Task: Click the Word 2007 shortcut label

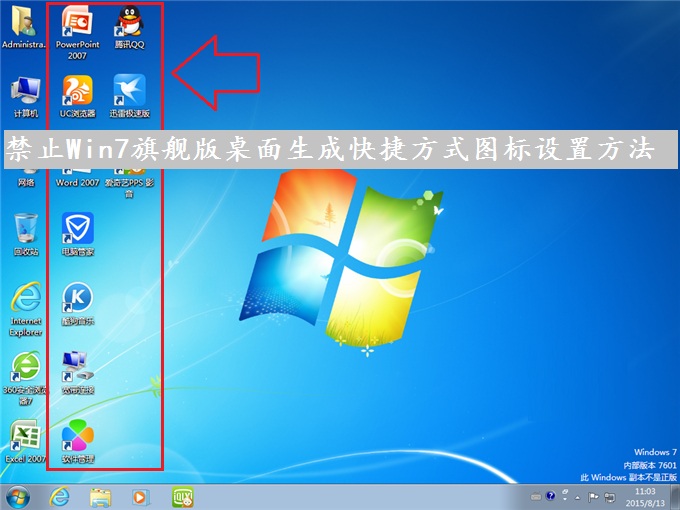Action: pyautogui.click(x=78, y=183)
